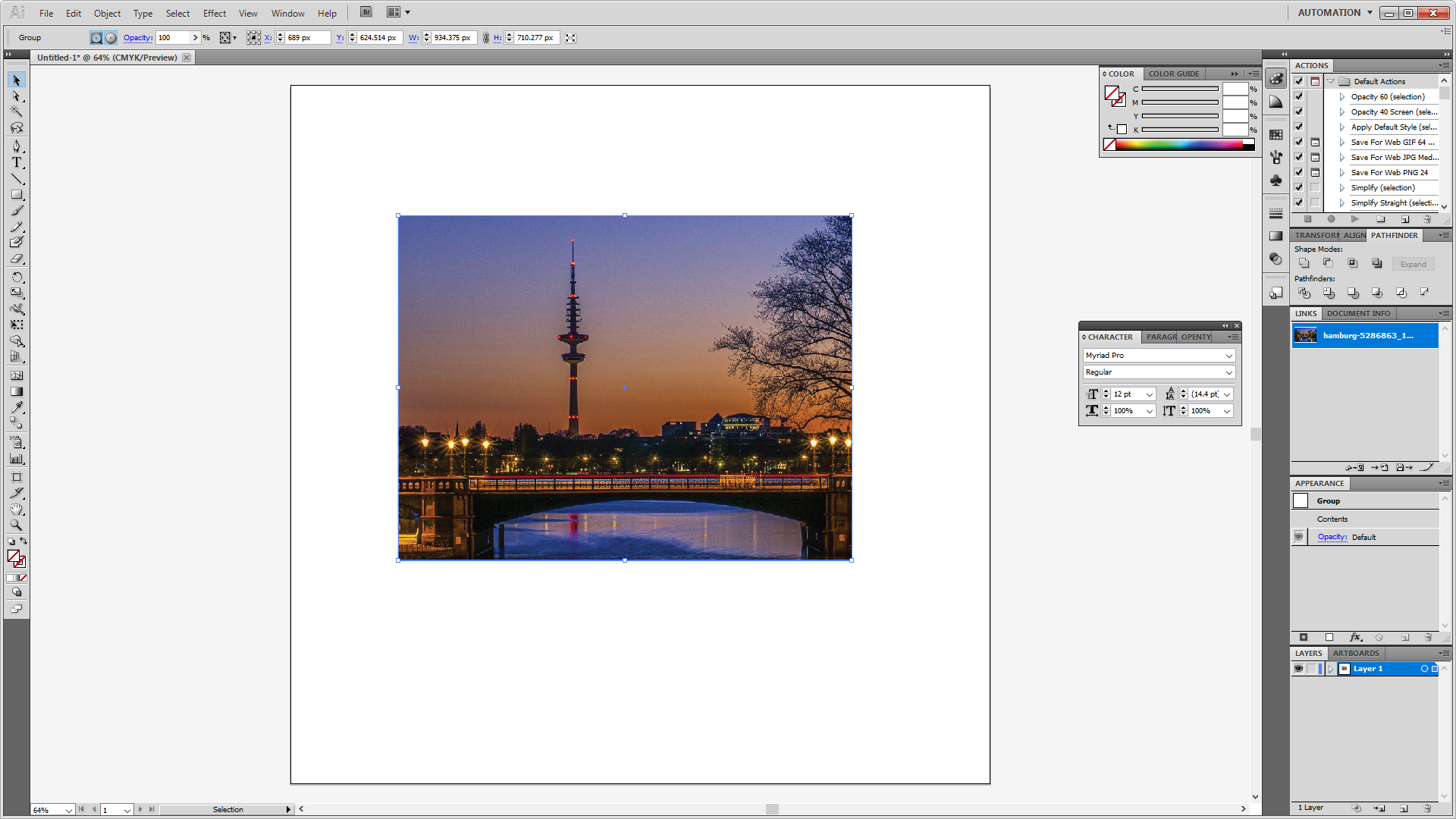Click the None swatch on color spectrum bar
The width and height of the screenshot is (1456, 819).
coord(1109,145)
